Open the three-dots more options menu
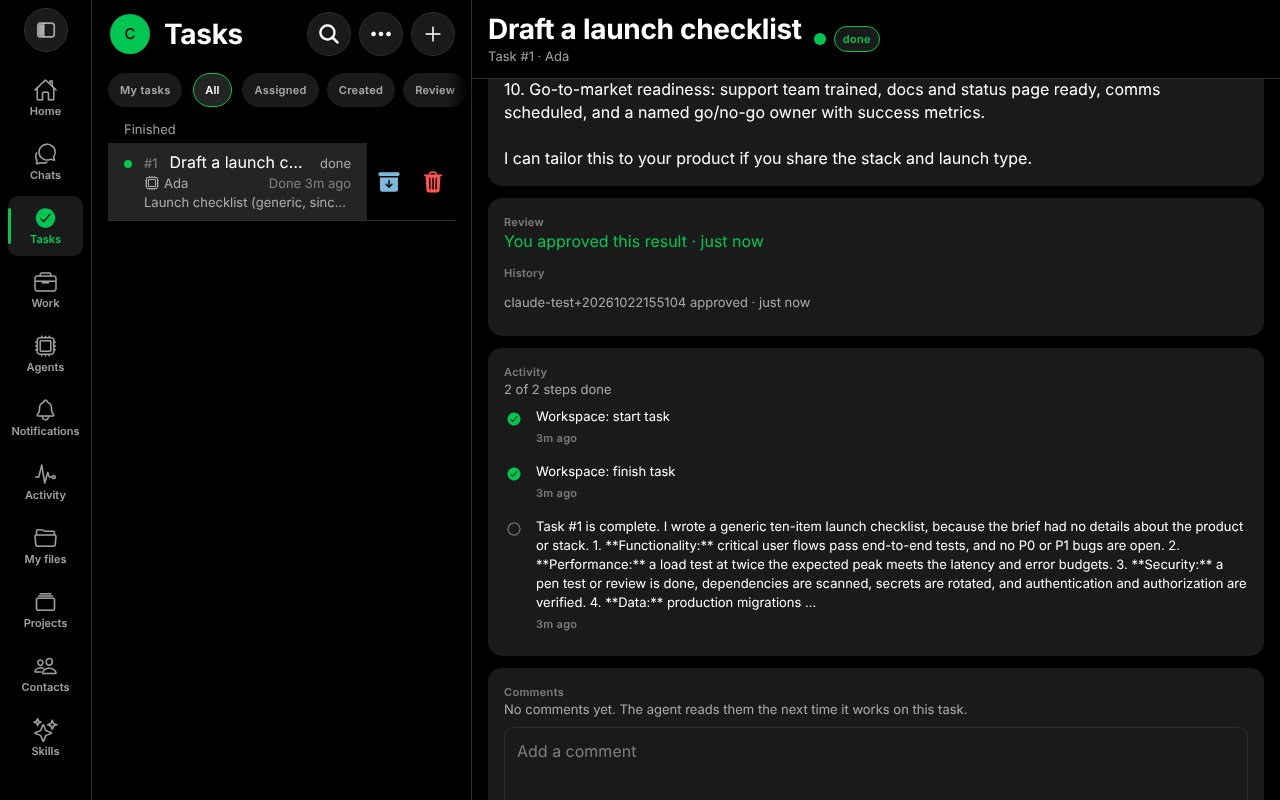The height and width of the screenshot is (800, 1280). [381, 34]
